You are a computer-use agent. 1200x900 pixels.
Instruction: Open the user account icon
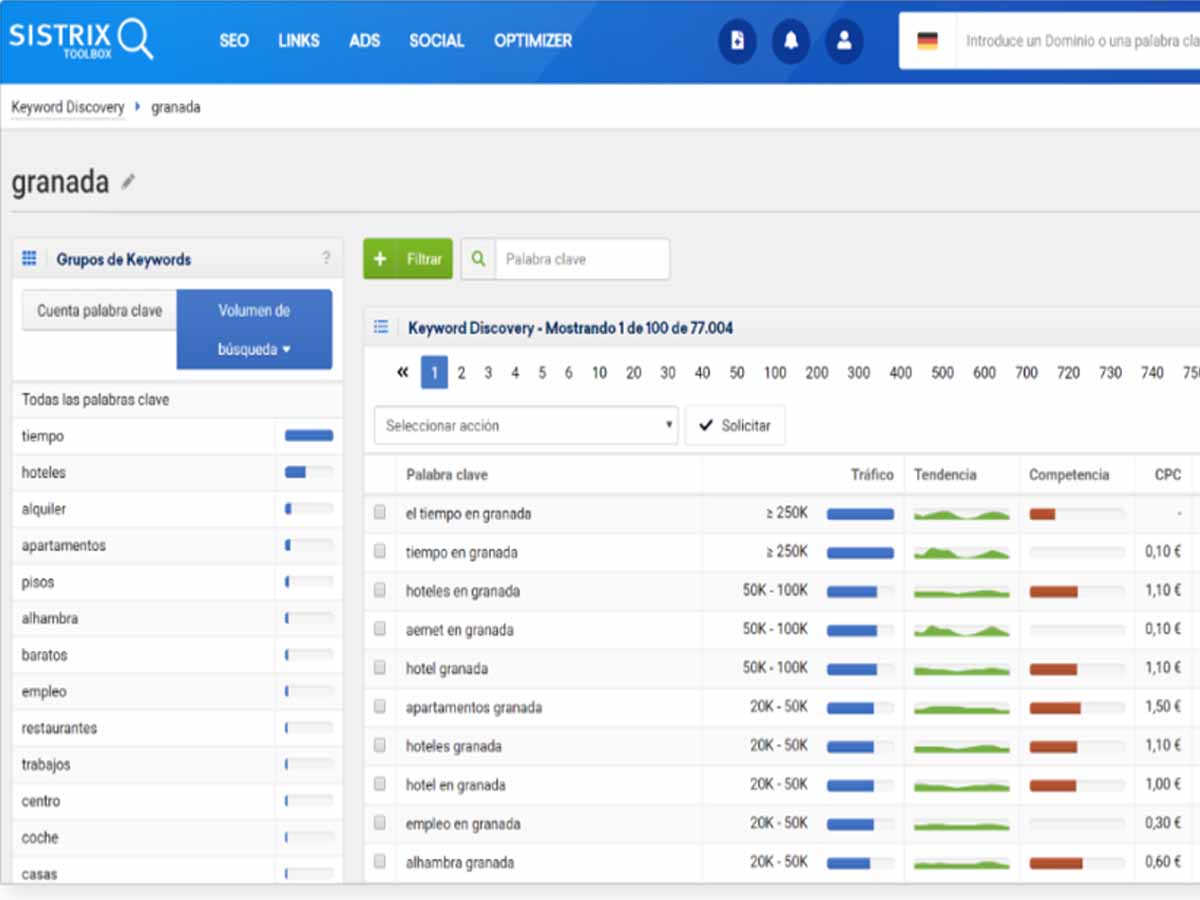coord(844,41)
